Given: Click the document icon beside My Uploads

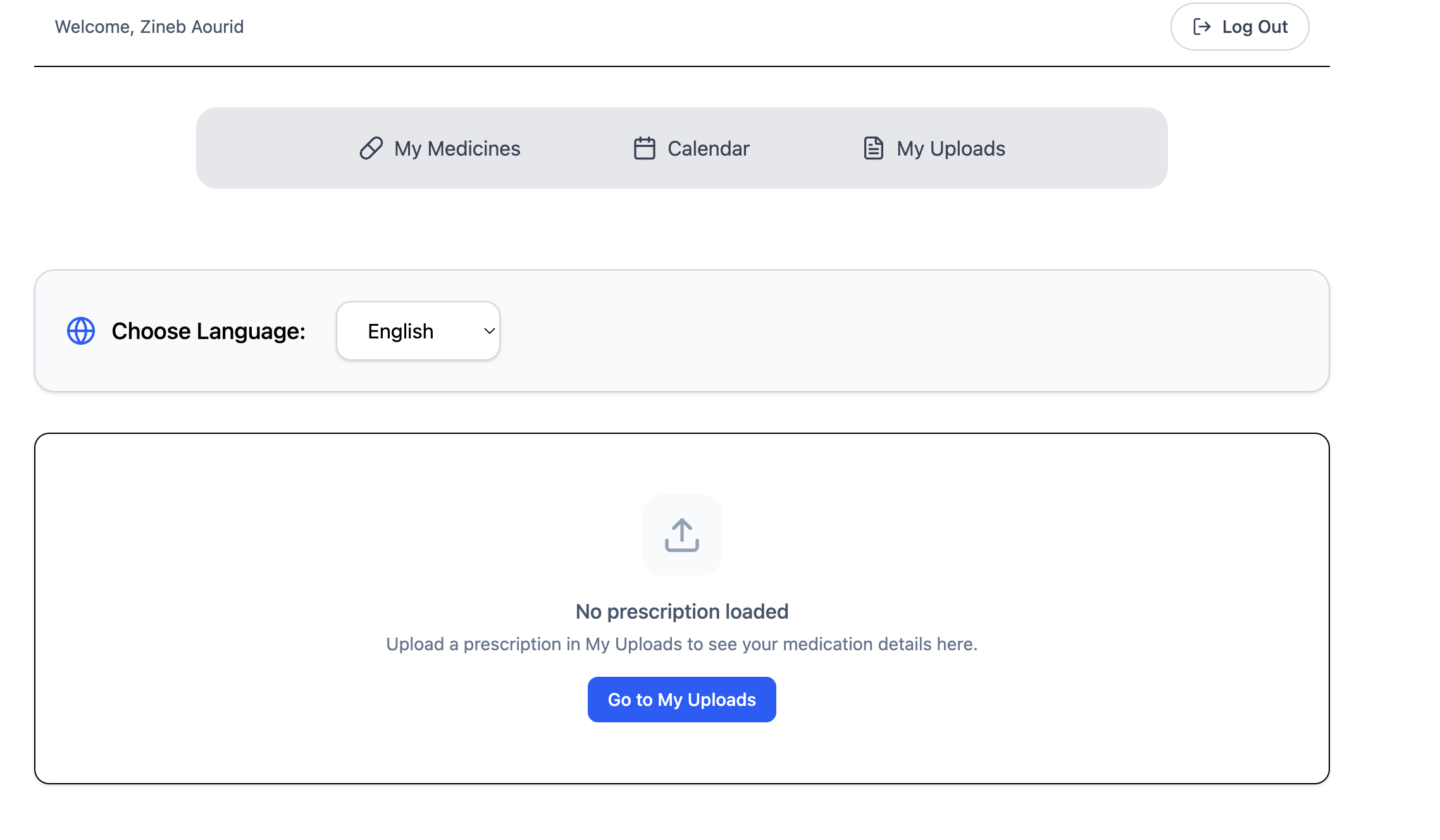Looking at the screenshot, I should point(873,148).
